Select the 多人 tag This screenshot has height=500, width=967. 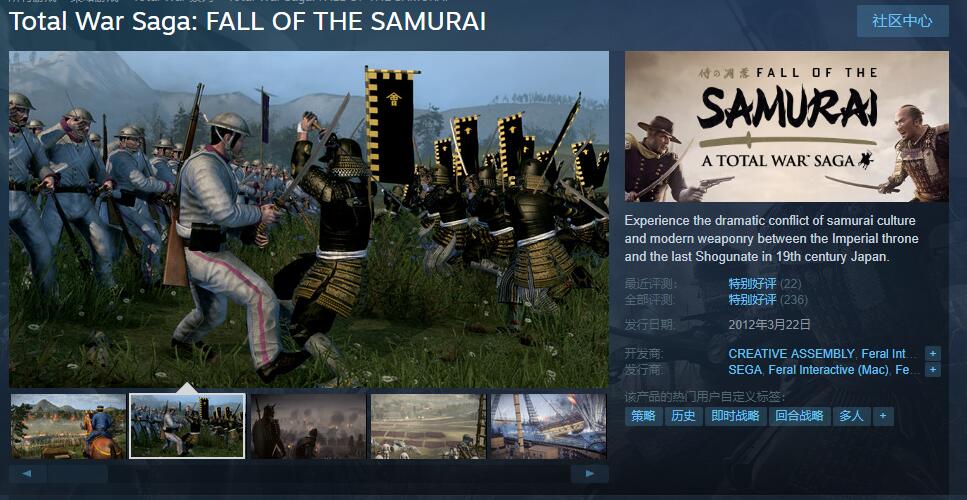pos(851,416)
